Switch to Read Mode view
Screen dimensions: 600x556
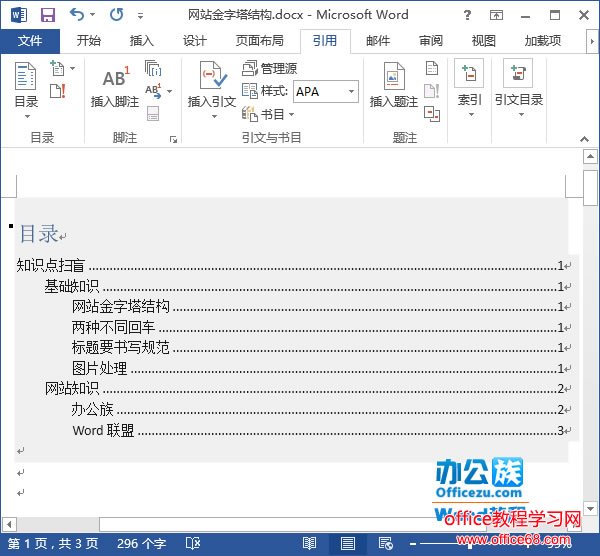(x=309, y=543)
